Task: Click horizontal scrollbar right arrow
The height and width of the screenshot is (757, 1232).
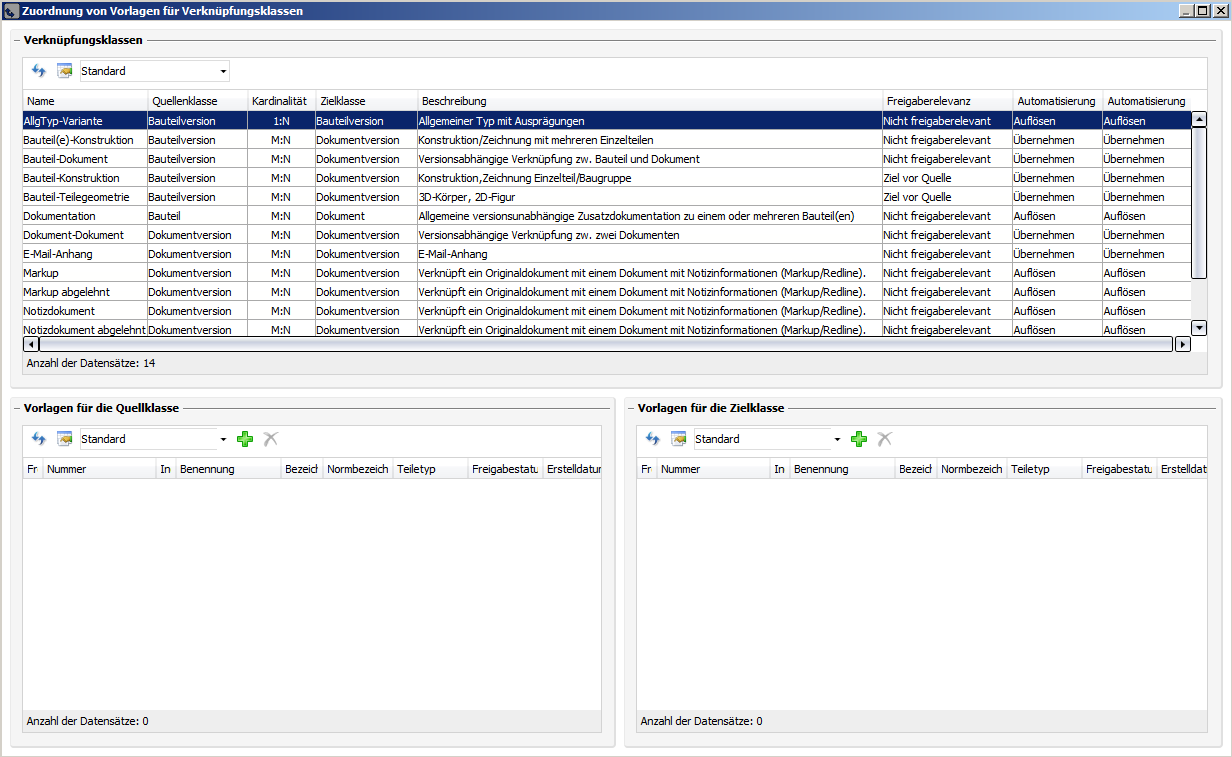Action: point(1183,344)
